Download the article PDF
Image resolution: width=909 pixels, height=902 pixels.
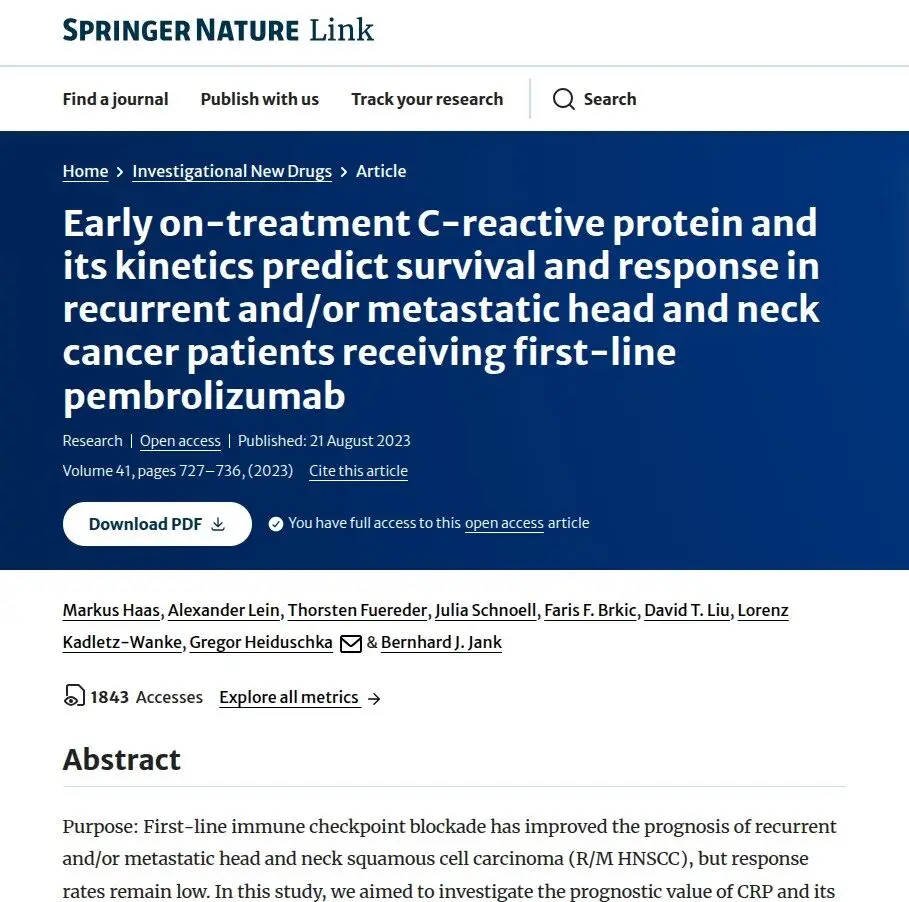(x=157, y=524)
